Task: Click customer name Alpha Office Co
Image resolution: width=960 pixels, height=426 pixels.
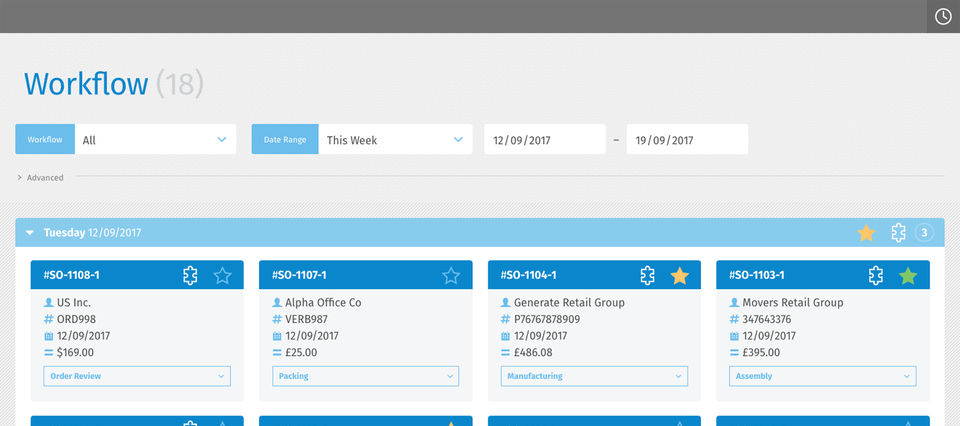Action: click(323, 302)
